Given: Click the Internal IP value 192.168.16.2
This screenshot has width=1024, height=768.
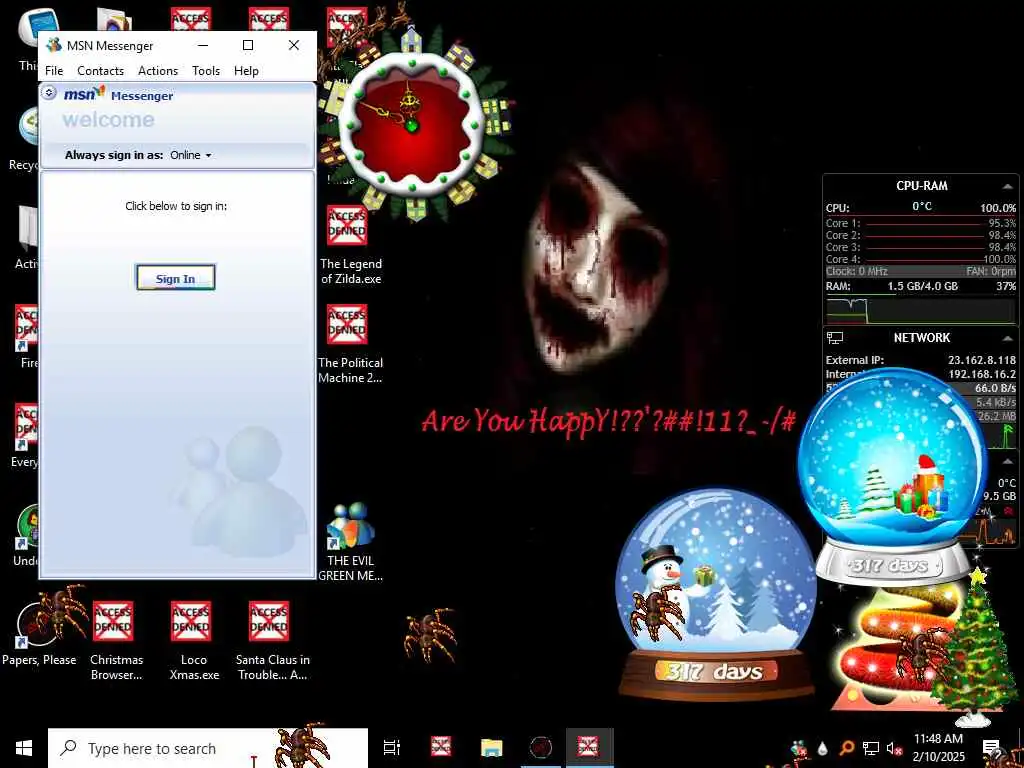Looking at the screenshot, I should [982, 374].
